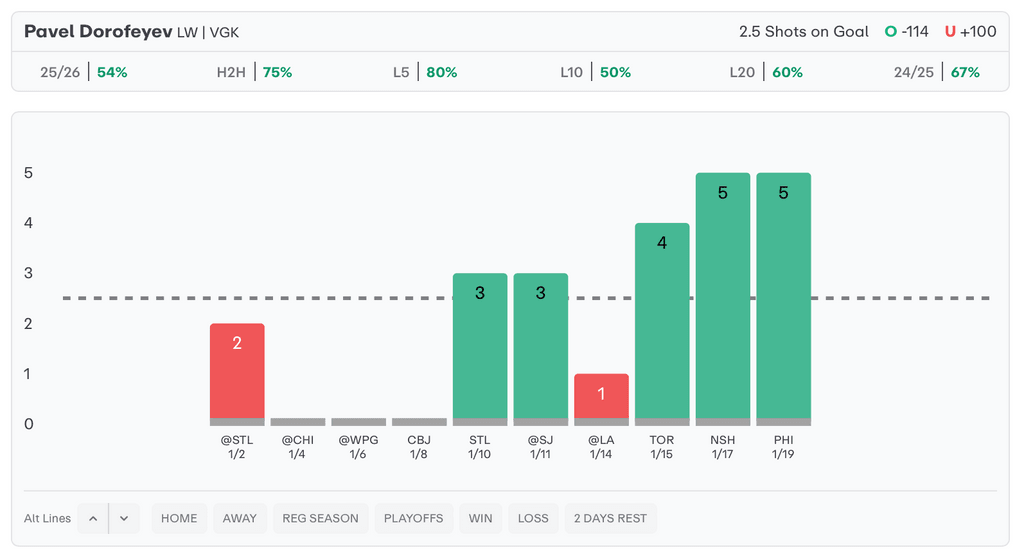Enable the PLAYOFFS filter

tap(414, 518)
